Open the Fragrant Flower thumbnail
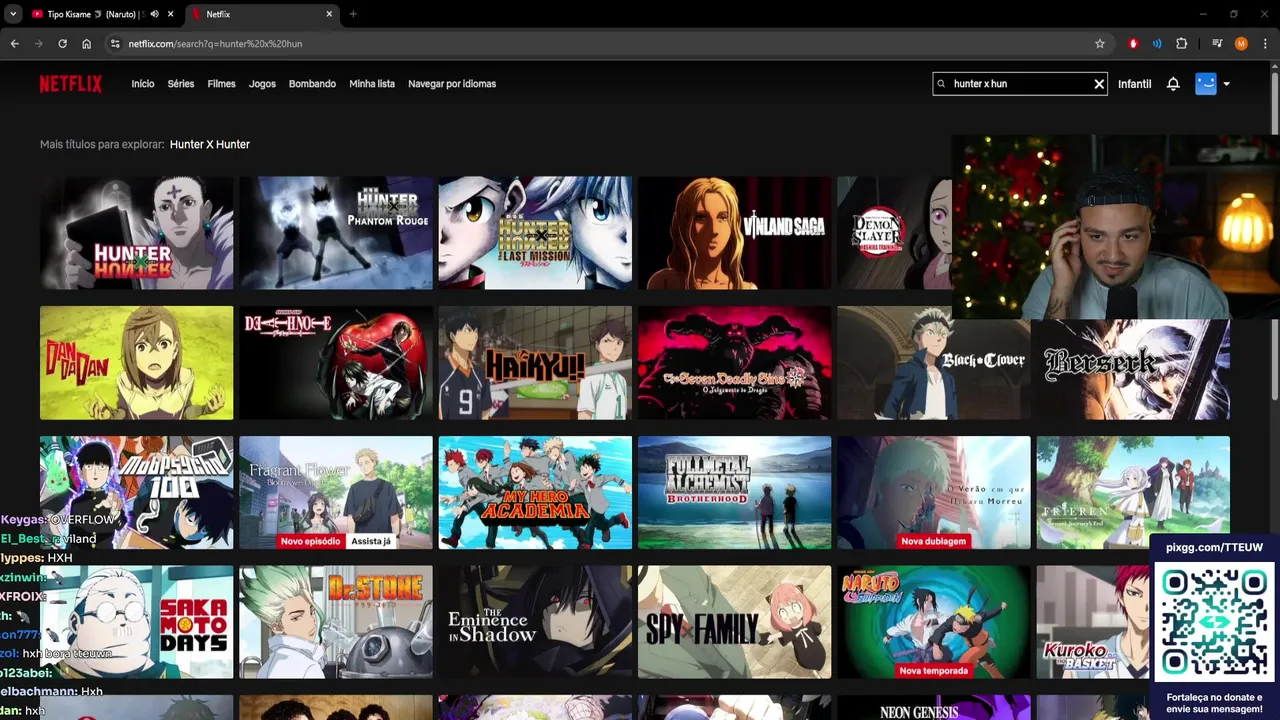 [336, 492]
